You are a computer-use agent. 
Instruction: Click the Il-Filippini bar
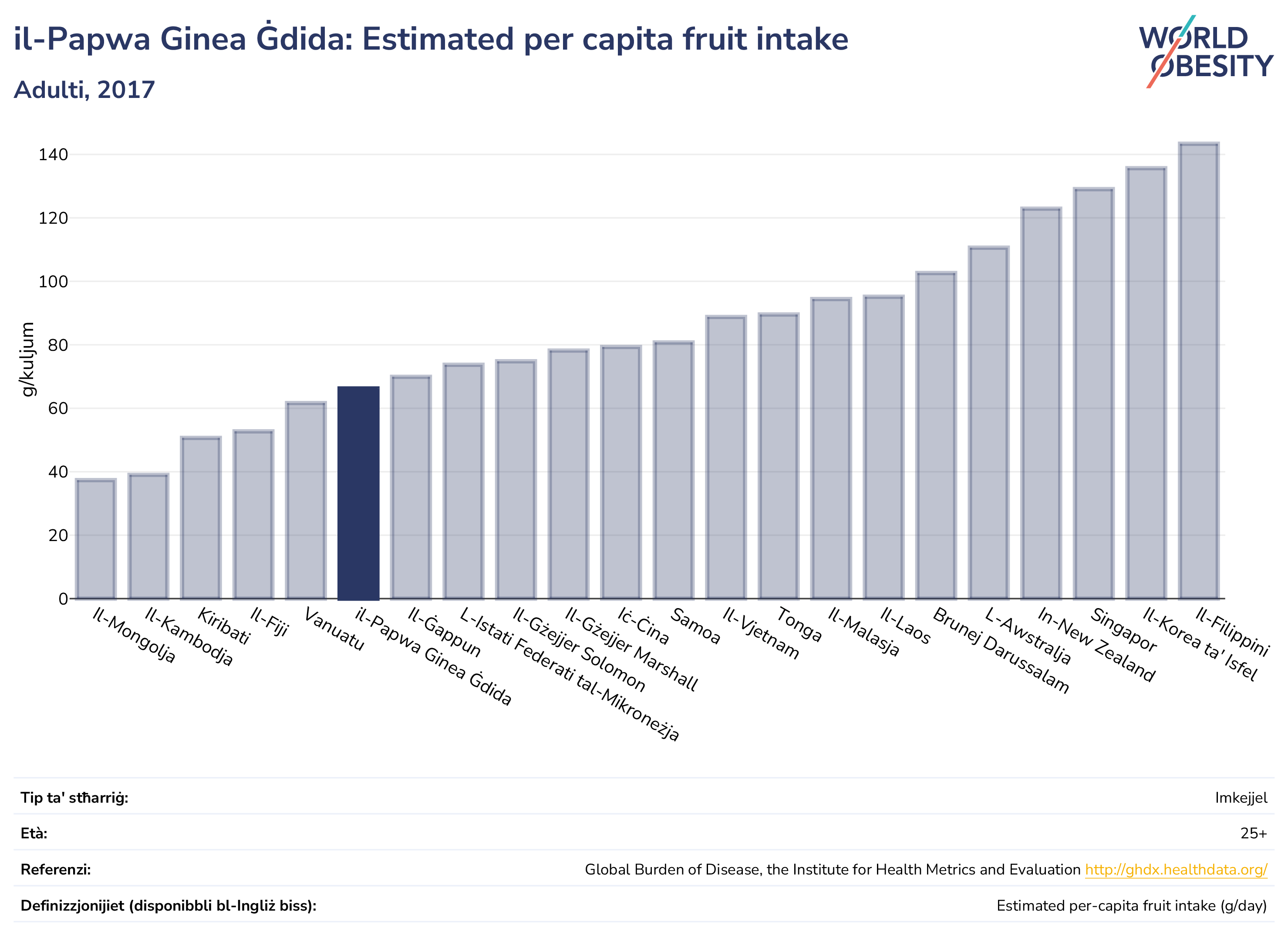pos(1199,371)
